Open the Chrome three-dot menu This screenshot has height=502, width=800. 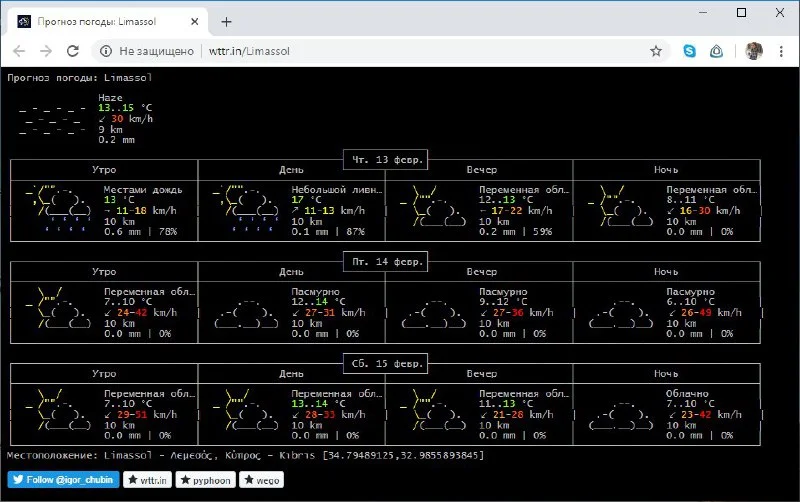pos(781,51)
